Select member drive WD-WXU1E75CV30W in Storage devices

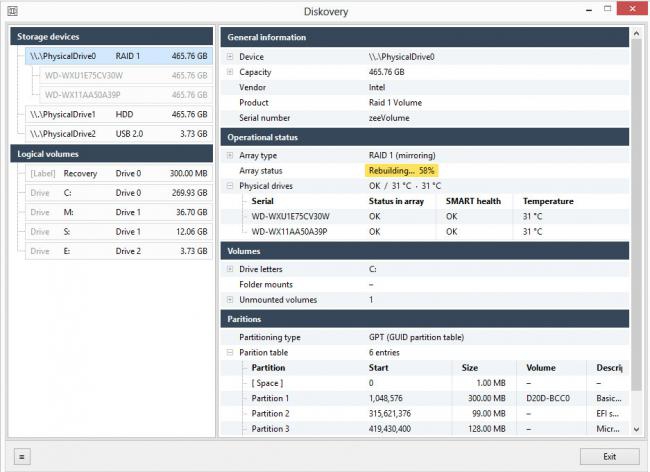(x=126, y=75)
